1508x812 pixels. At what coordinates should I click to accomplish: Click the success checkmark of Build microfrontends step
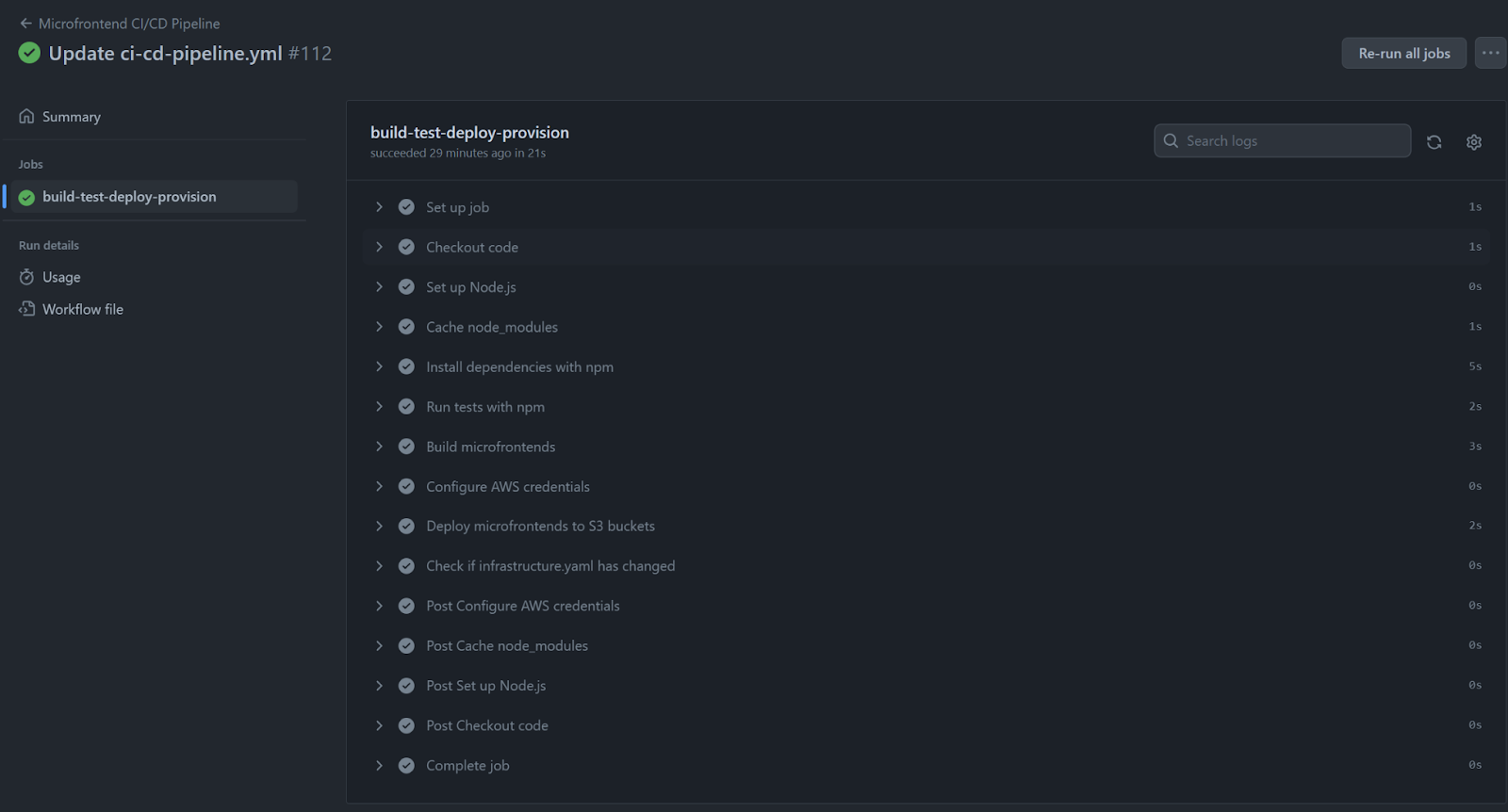pos(406,447)
